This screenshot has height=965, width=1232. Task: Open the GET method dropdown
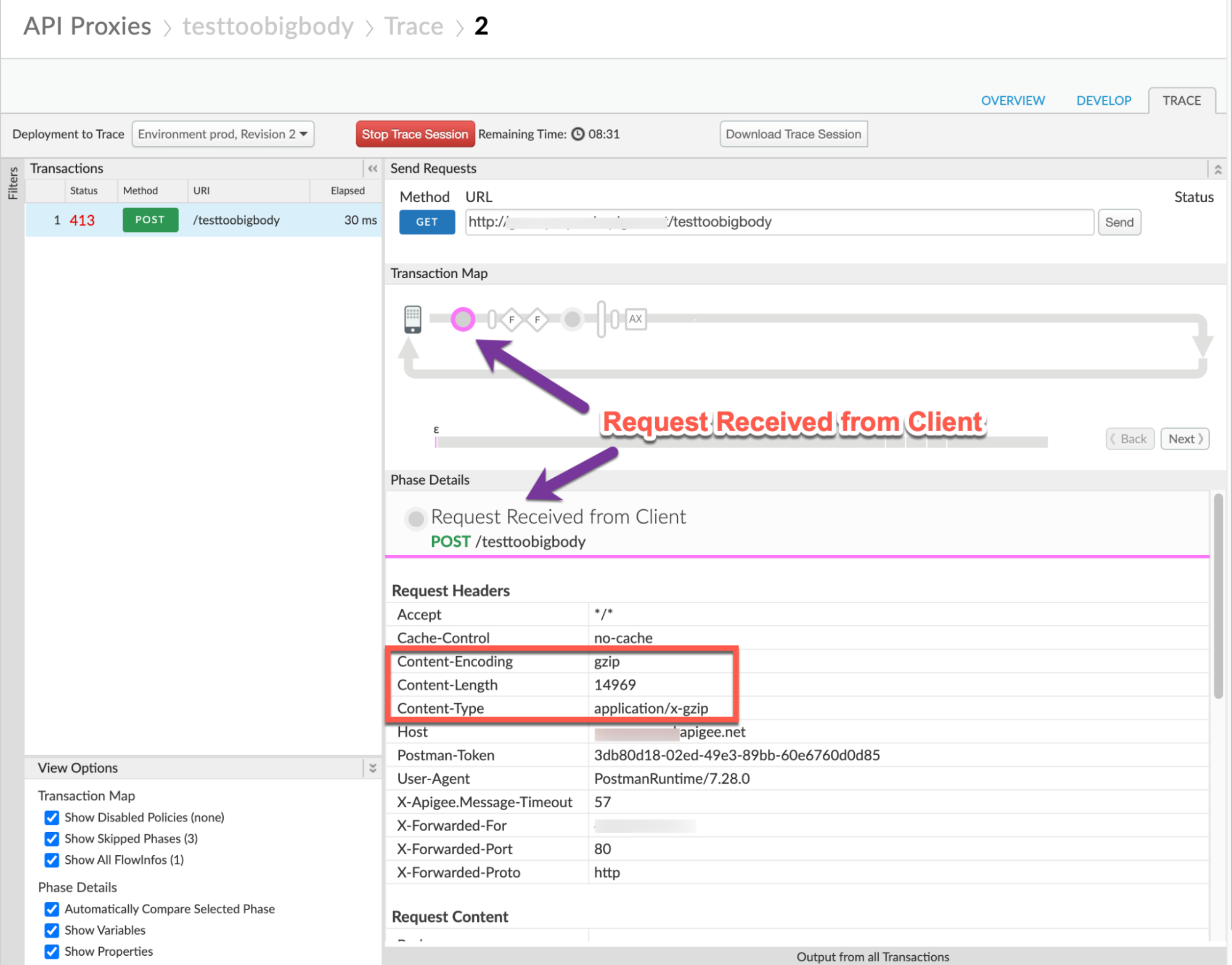click(x=426, y=222)
